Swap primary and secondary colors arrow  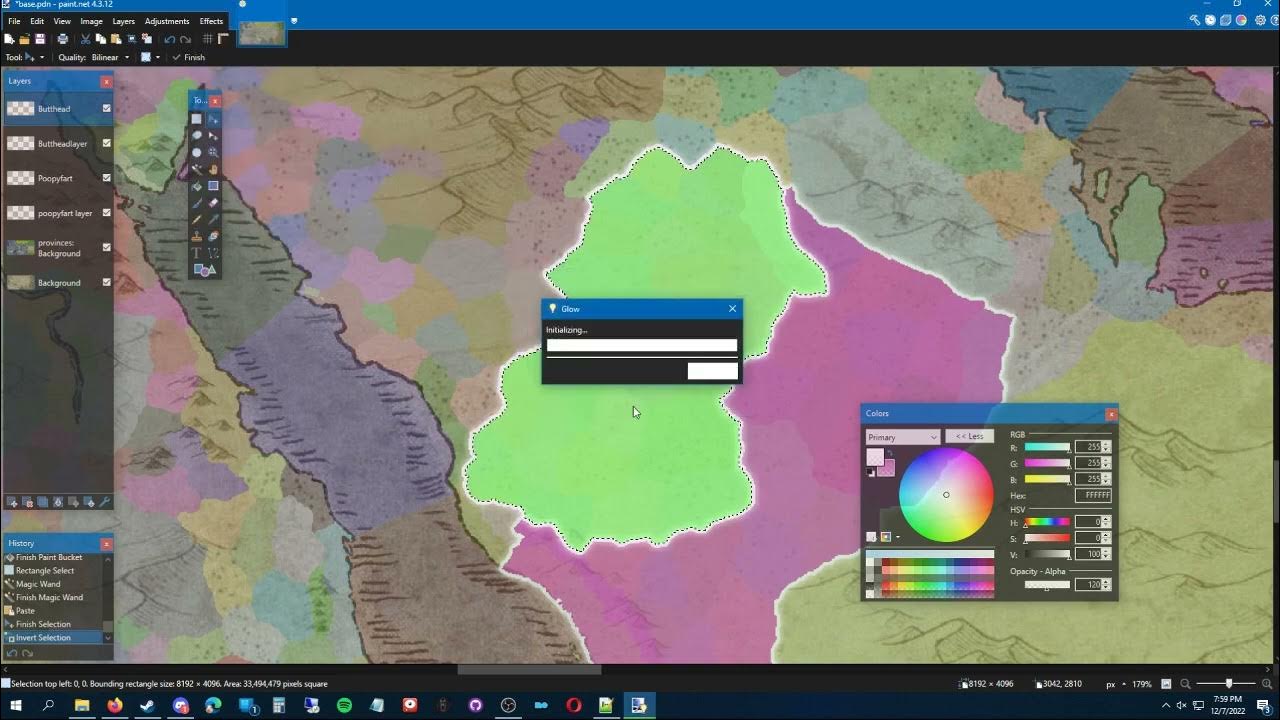[889, 453]
